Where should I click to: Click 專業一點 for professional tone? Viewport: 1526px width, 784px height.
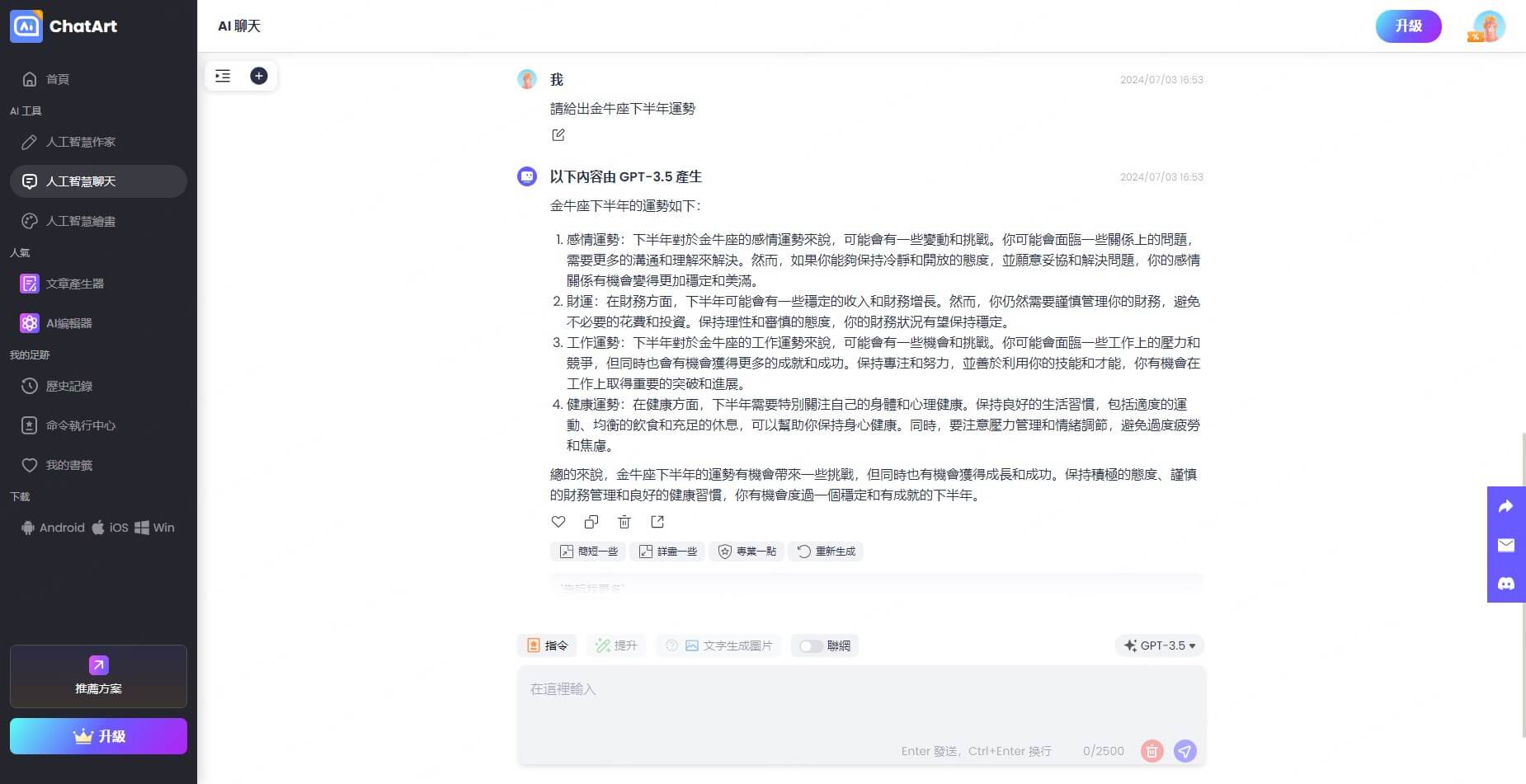[747, 552]
